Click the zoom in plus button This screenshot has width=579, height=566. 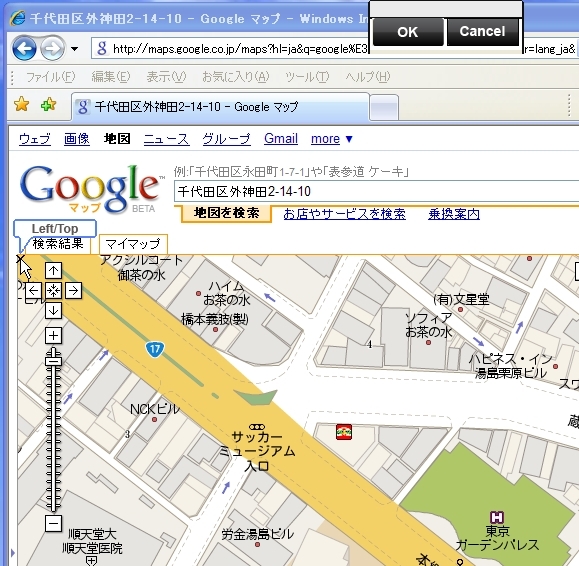click(53, 336)
